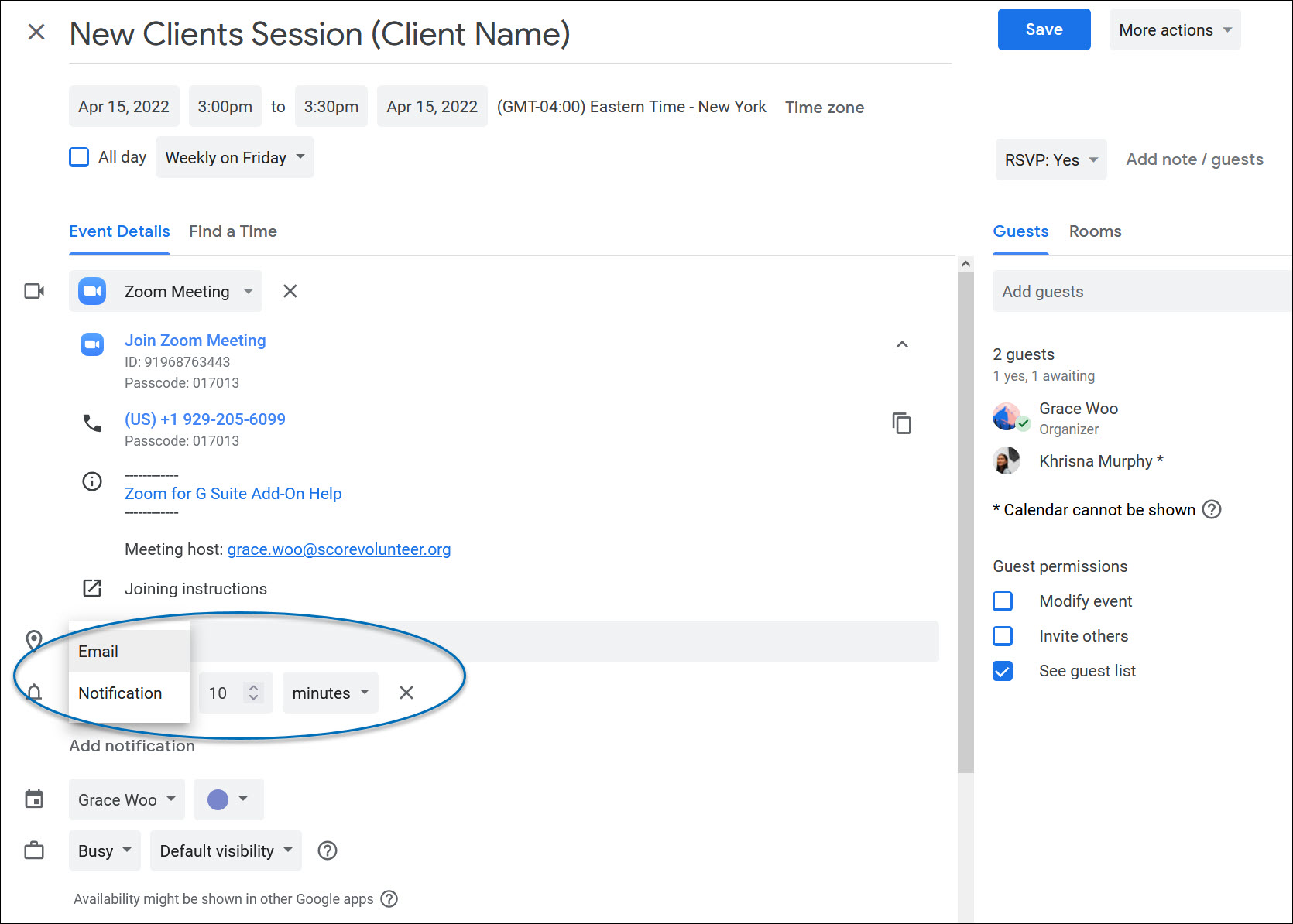
Task: Uncheck the See guest list permission
Action: click(x=1003, y=671)
